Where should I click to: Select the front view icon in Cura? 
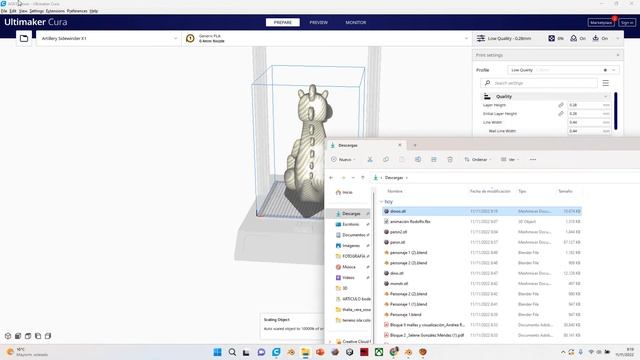pyautogui.click(x=18, y=336)
